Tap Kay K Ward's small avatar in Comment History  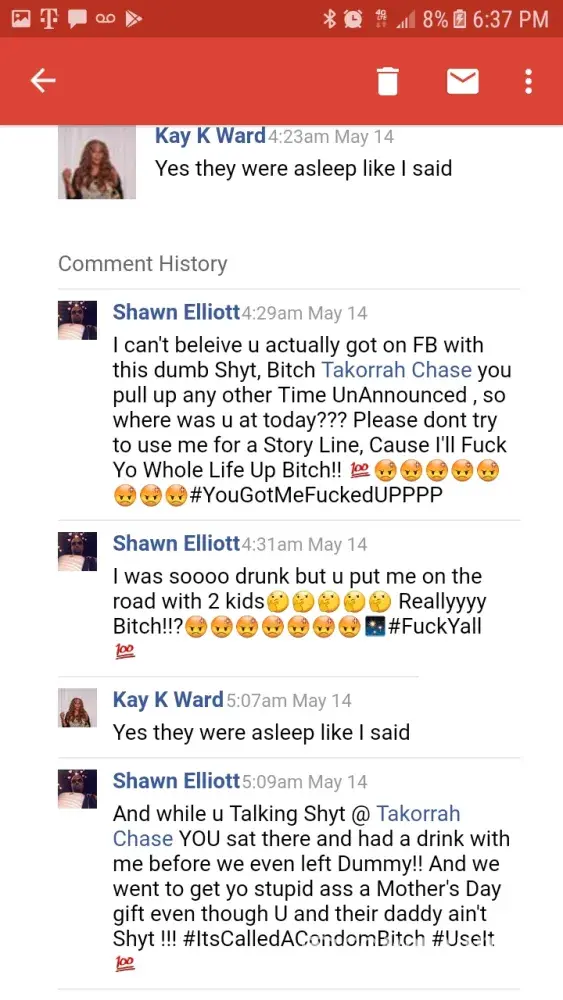[x=77, y=707]
